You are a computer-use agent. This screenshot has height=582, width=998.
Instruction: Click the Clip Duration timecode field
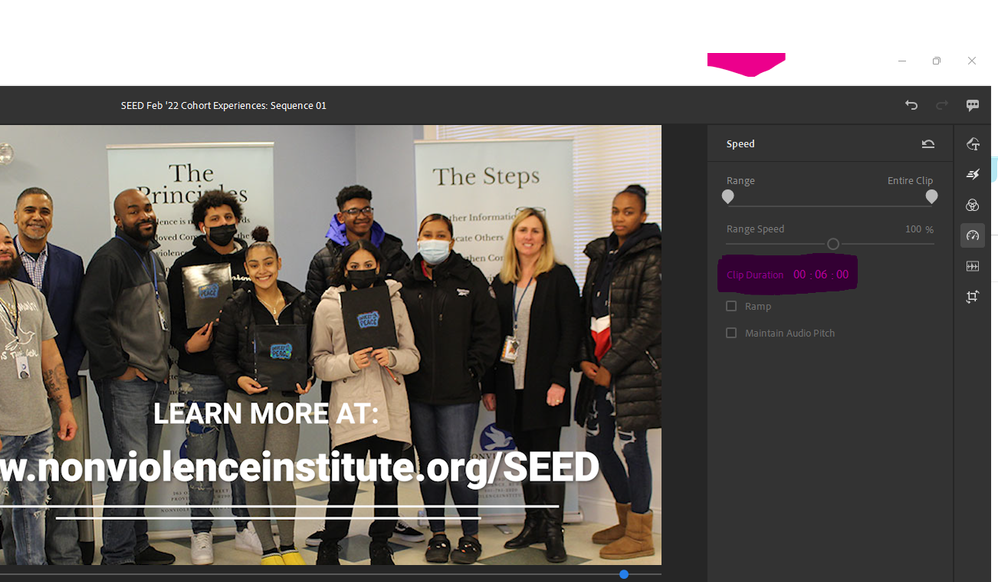tap(820, 274)
